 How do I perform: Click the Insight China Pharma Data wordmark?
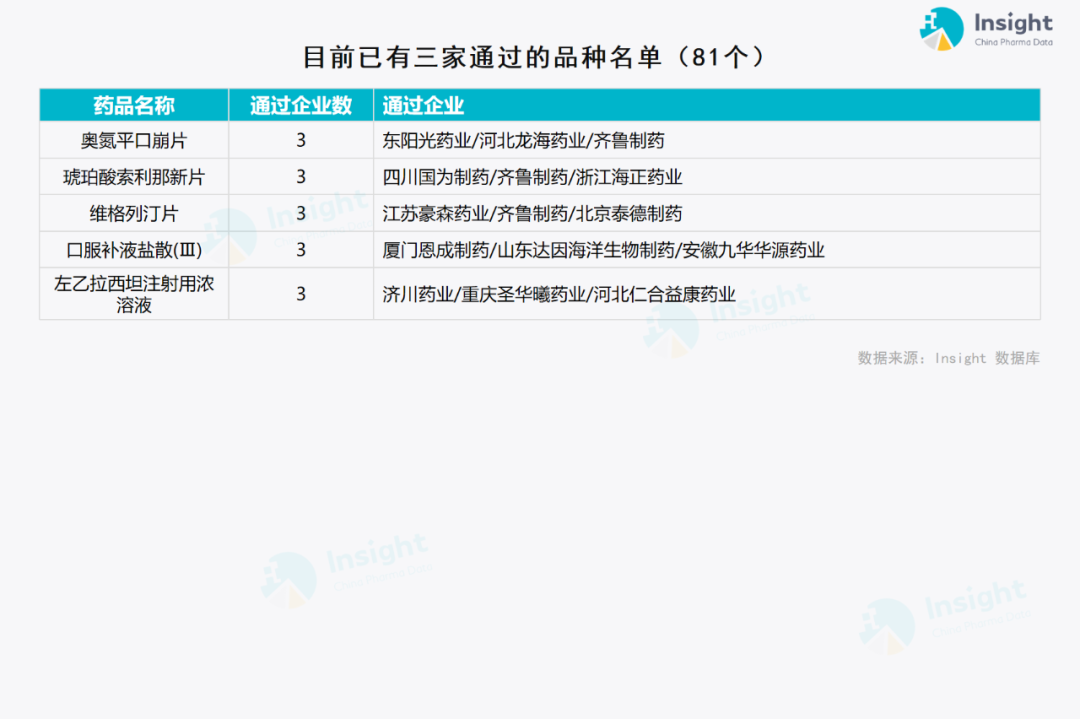coord(1013,29)
